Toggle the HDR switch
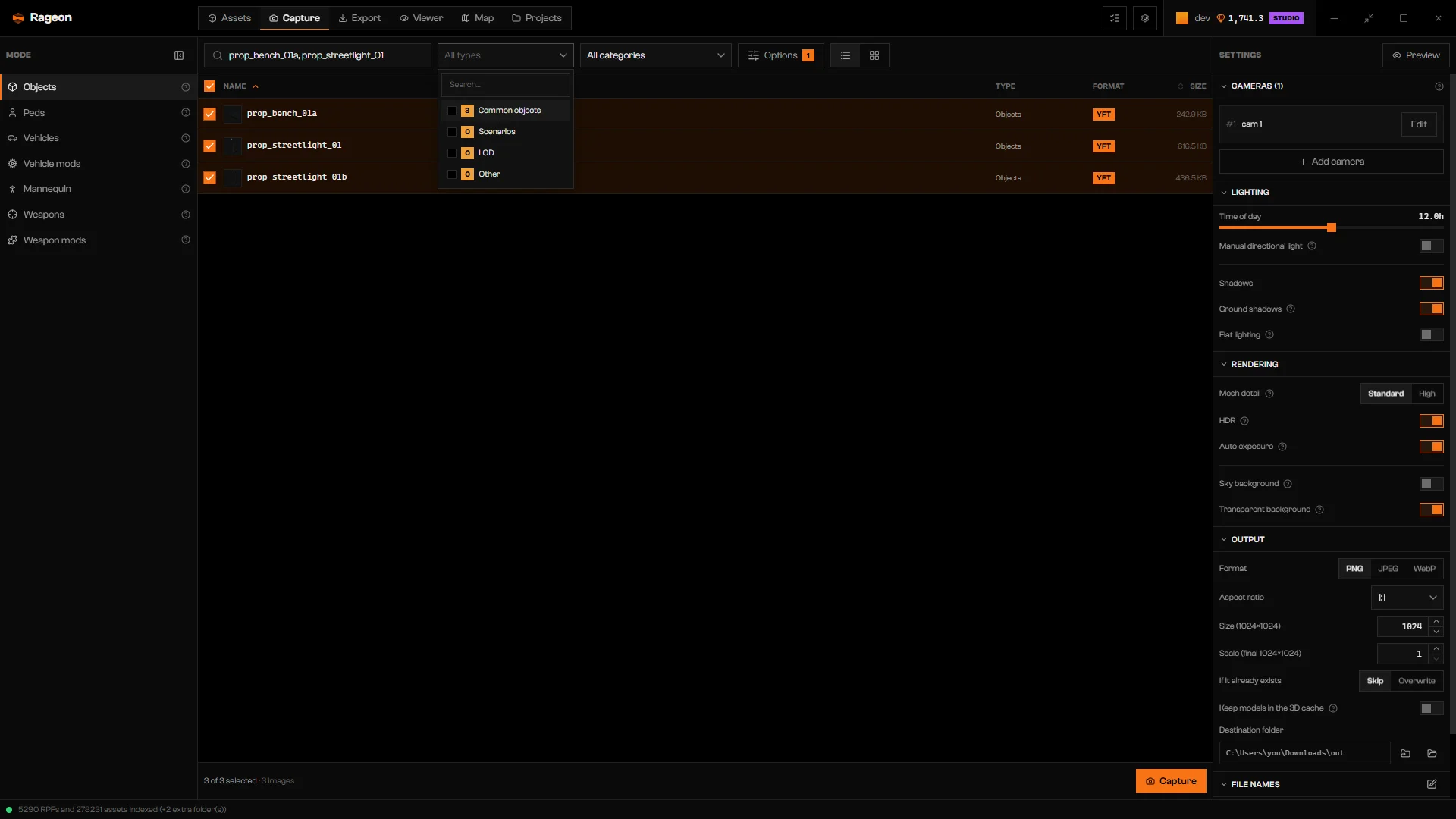Image resolution: width=1456 pixels, height=819 pixels. click(x=1432, y=421)
